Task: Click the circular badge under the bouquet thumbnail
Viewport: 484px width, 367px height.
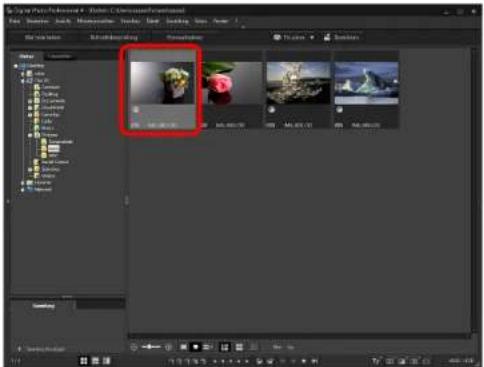Action: pyautogui.click(x=136, y=110)
